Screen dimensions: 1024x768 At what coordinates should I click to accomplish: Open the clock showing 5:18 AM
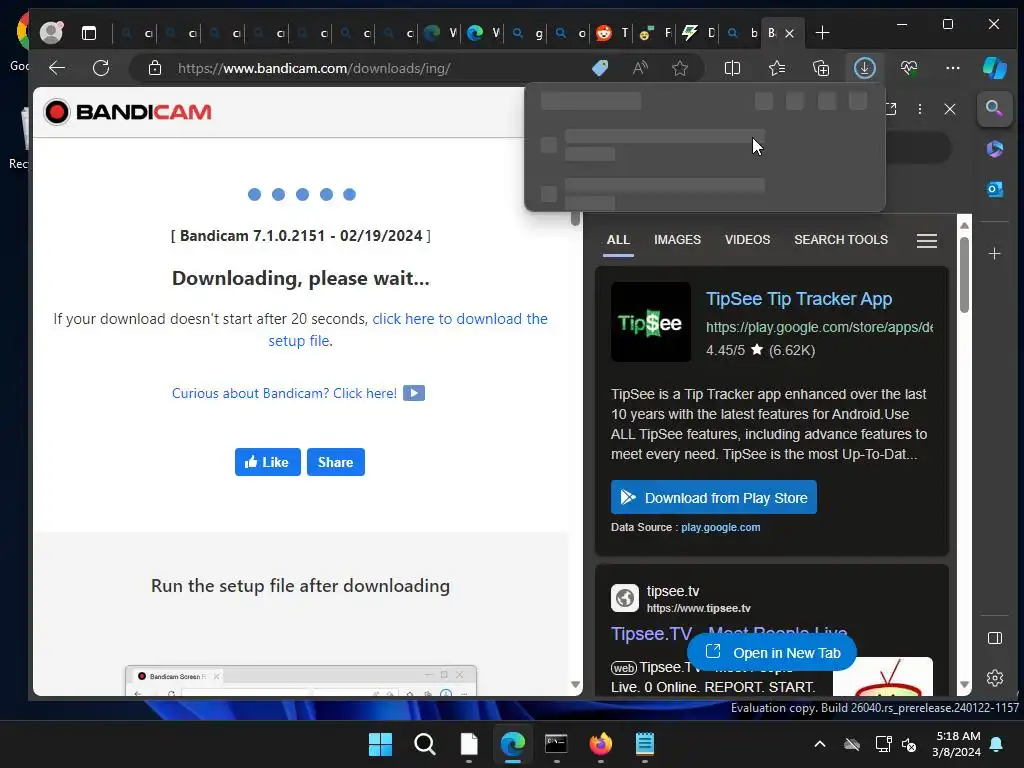(x=957, y=744)
